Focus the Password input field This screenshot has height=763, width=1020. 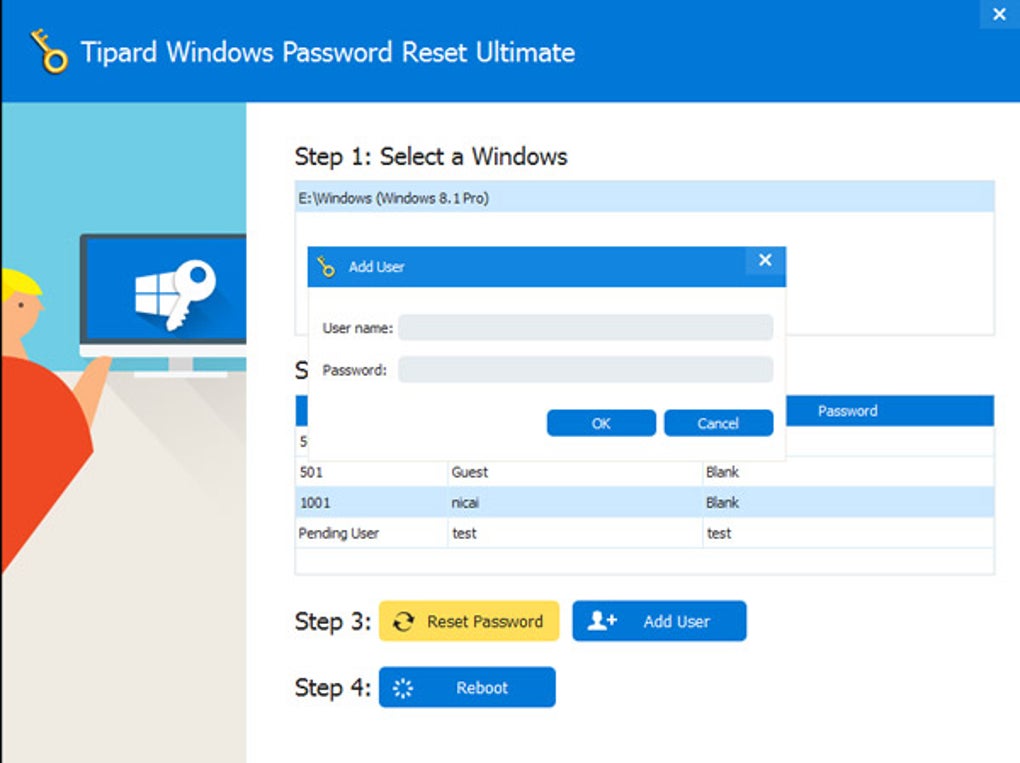click(x=585, y=370)
